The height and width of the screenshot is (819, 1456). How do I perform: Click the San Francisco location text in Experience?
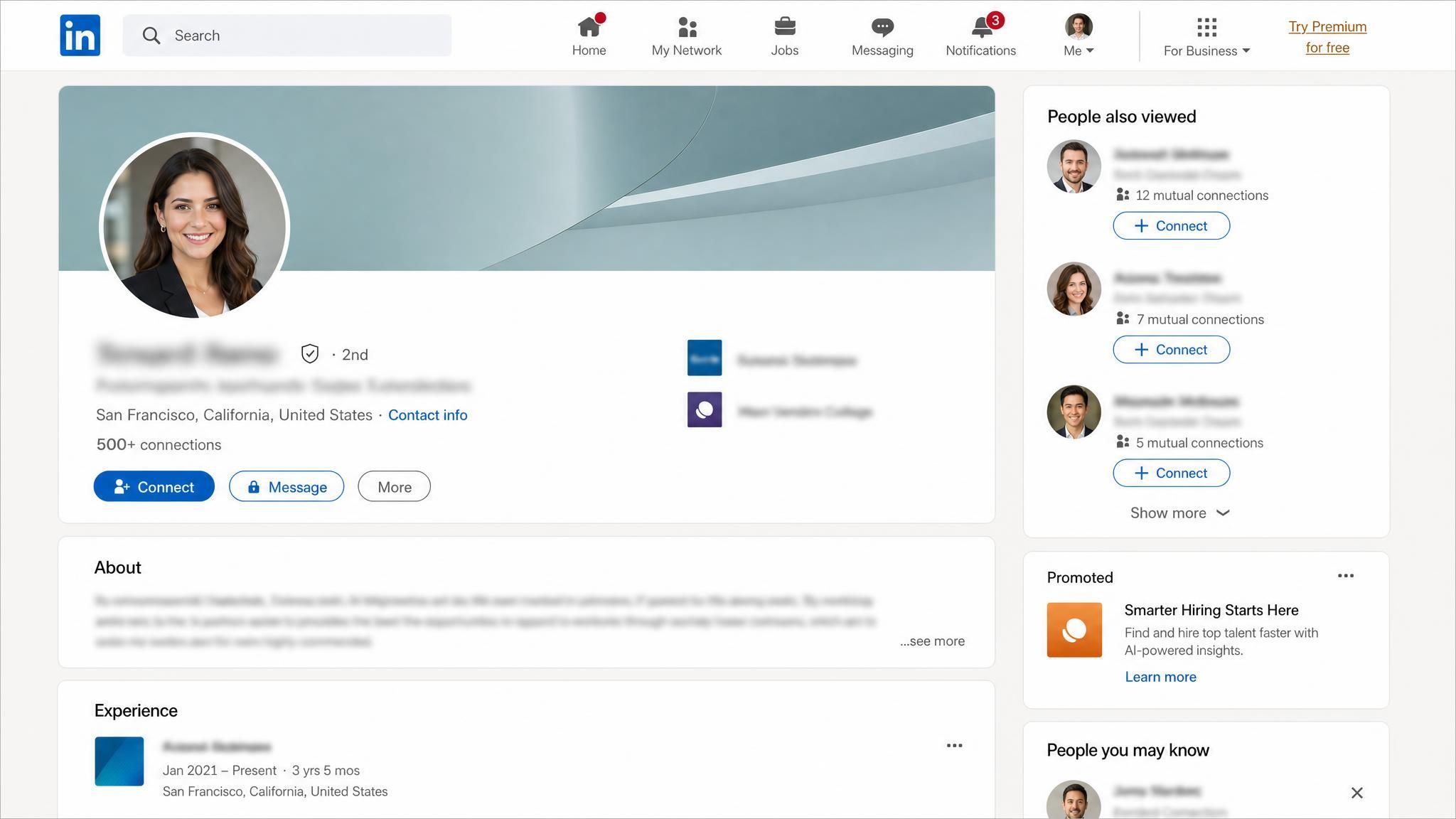coord(275,792)
